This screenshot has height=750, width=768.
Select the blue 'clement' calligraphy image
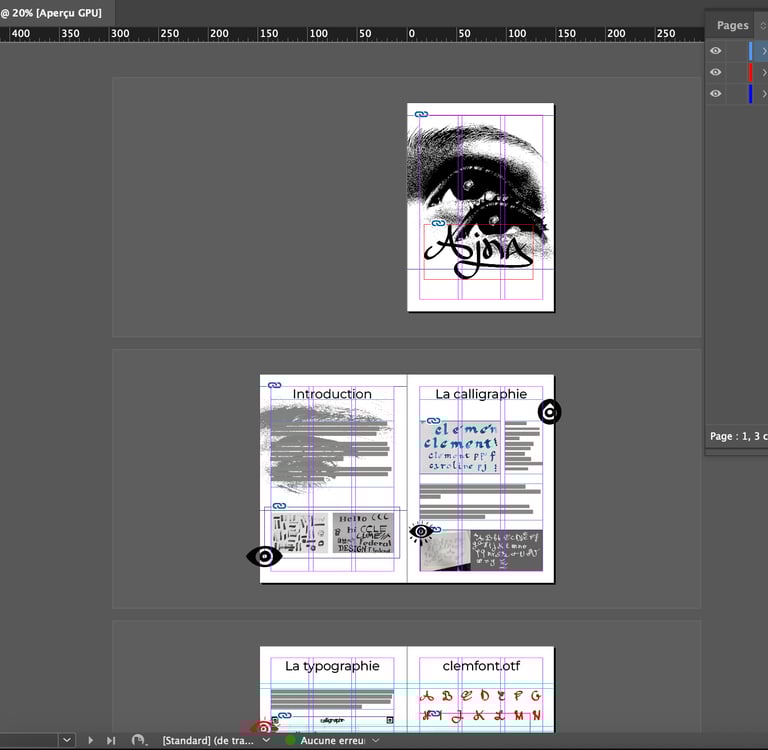(460, 447)
